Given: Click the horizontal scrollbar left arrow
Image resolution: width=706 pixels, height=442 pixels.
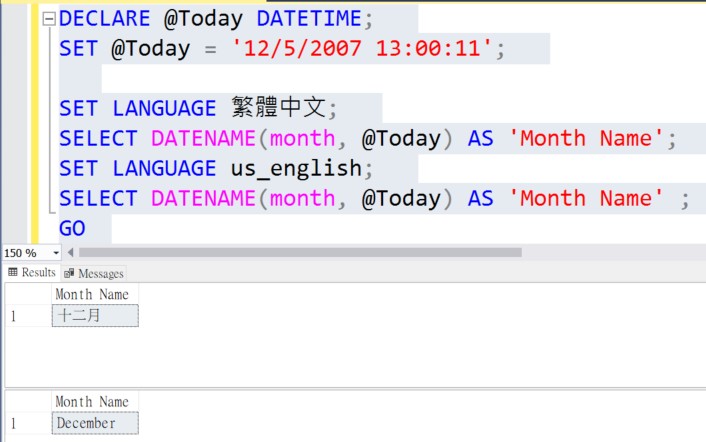Looking at the screenshot, I should click(71, 253).
